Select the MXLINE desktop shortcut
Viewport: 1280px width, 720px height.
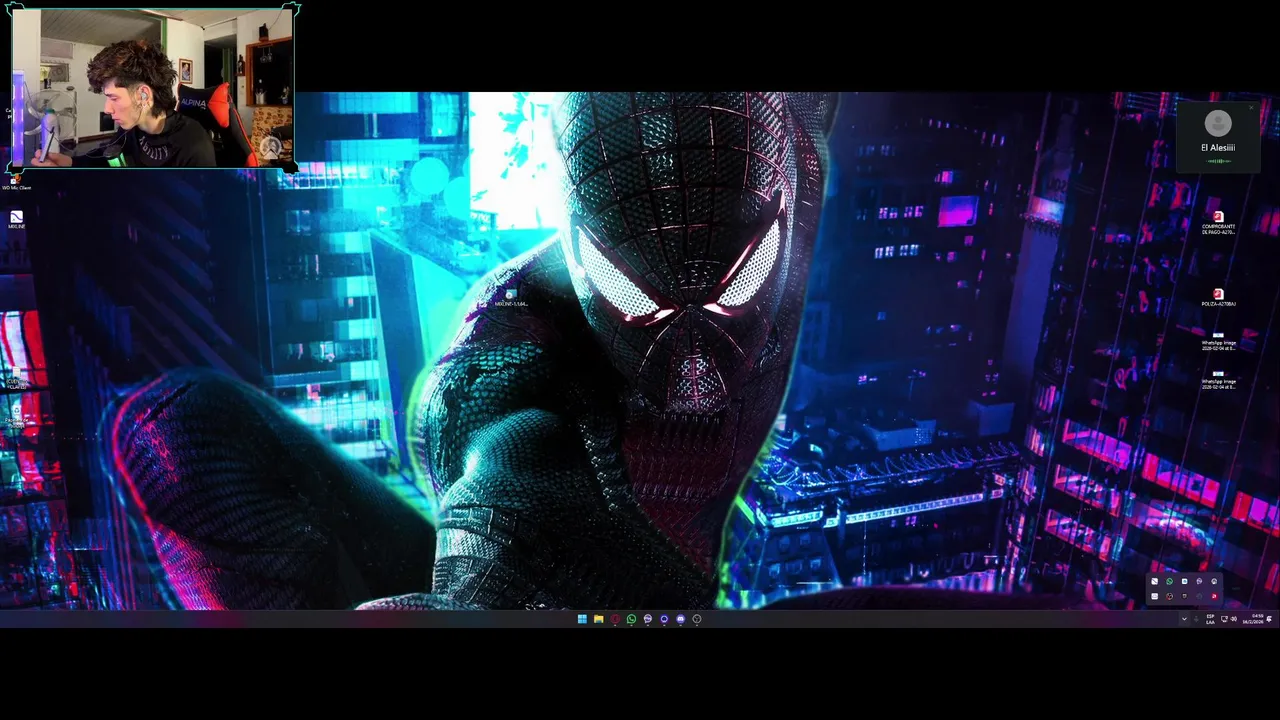16,220
